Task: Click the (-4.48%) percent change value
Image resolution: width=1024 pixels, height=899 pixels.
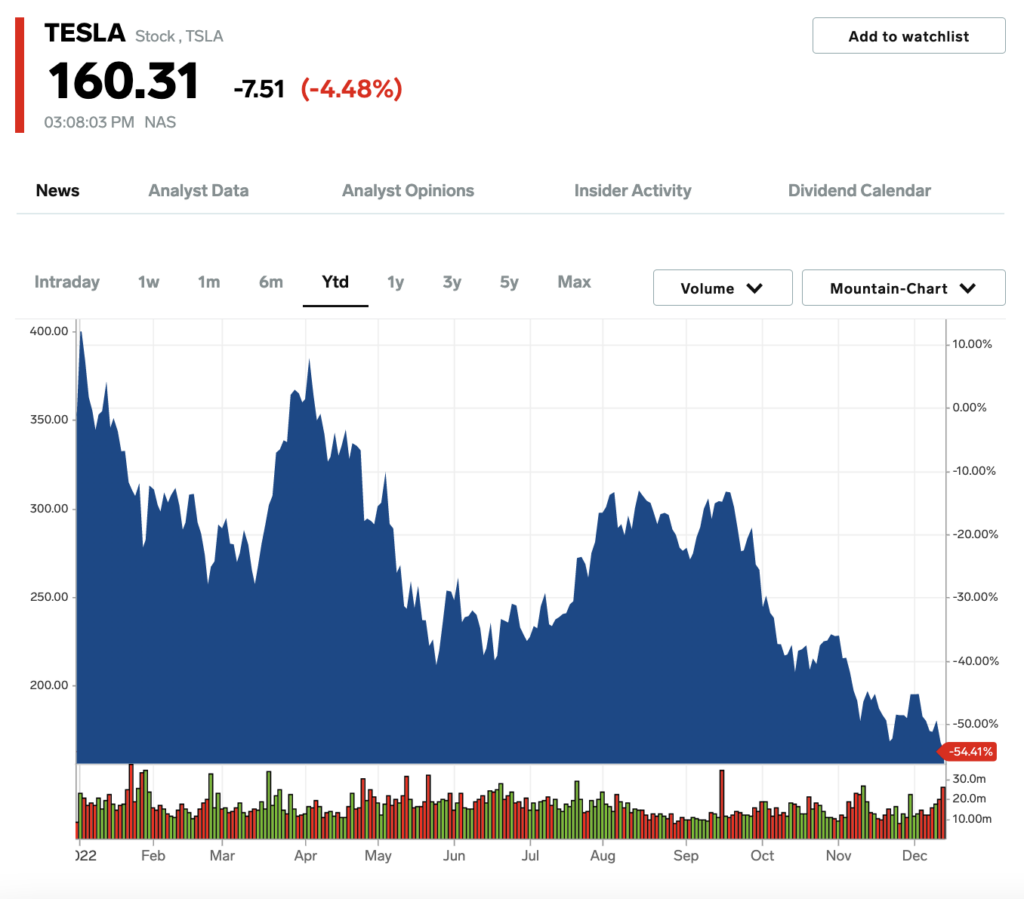Action: pyautogui.click(x=351, y=89)
